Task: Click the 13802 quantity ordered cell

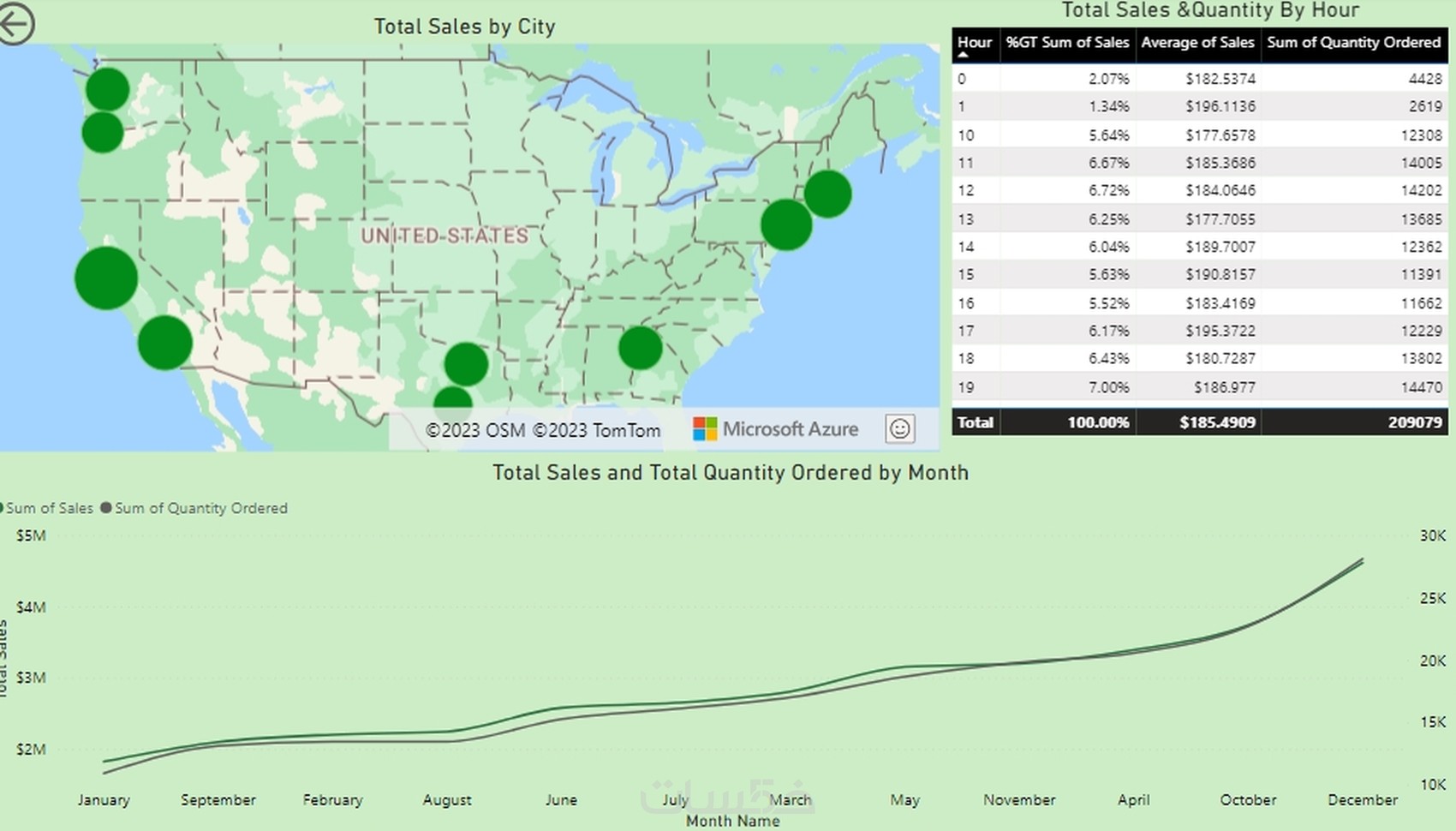Action: pos(1422,358)
